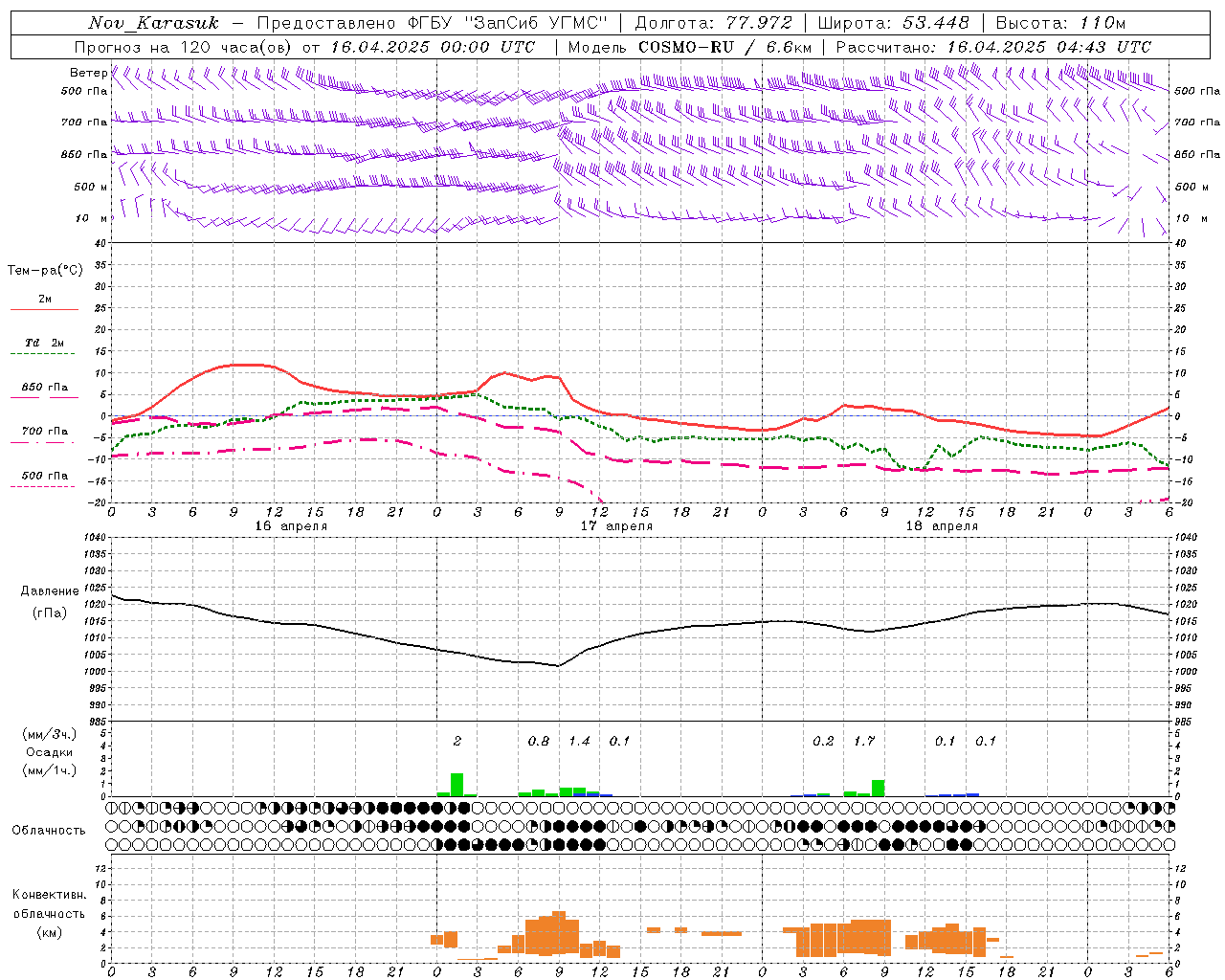The width and height of the screenshot is (1225, 980).
Task: Click the Облачность cloud cover label
Action: (49, 830)
